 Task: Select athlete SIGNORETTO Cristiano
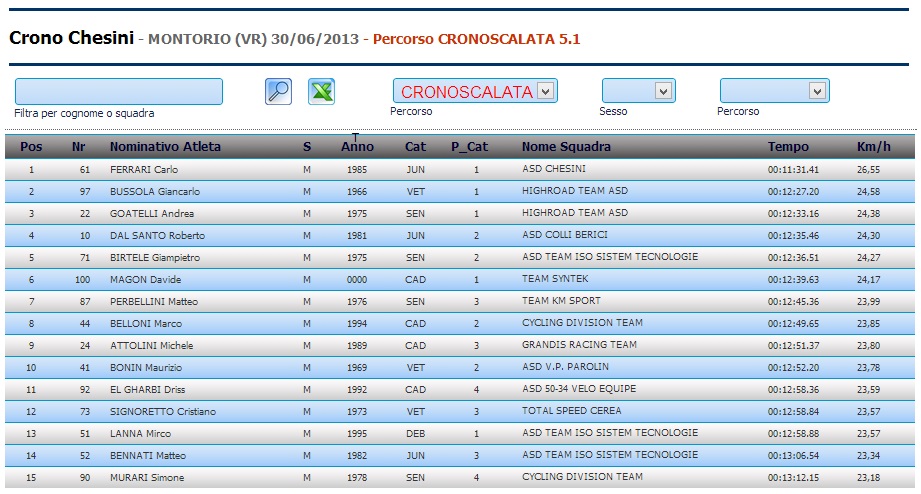click(x=163, y=412)
